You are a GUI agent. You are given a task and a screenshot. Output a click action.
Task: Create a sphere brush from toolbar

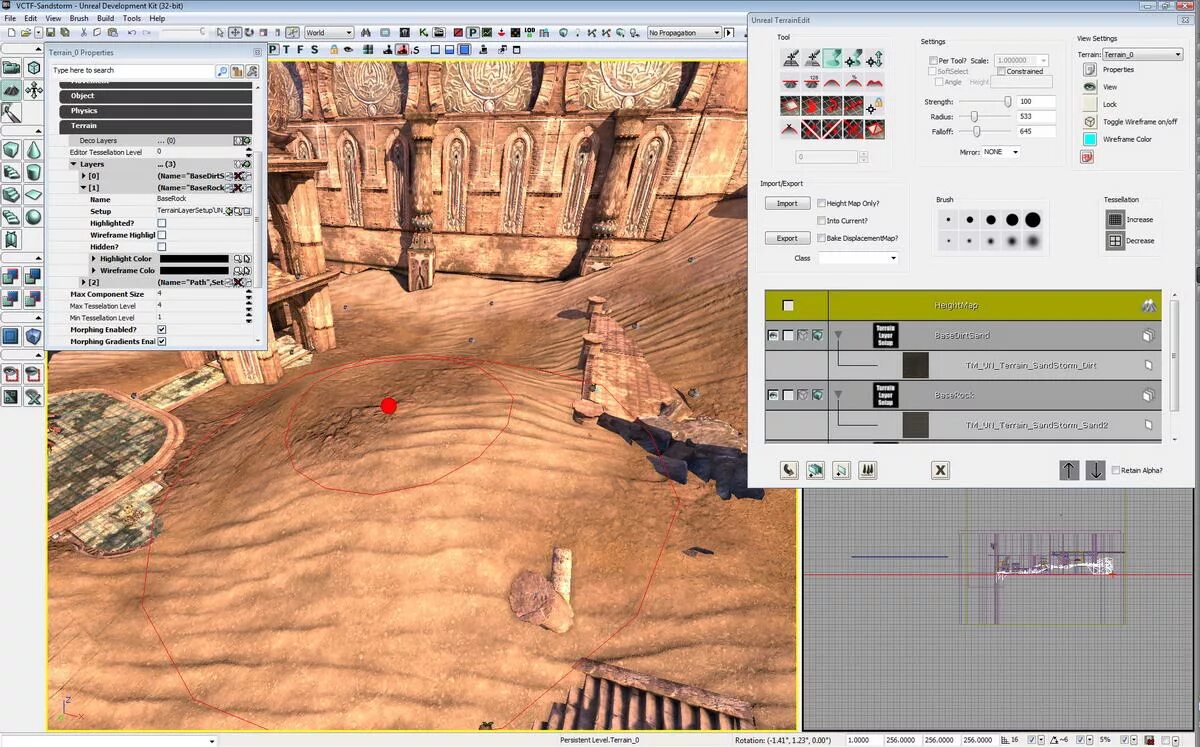pyautogui.click(x=34, y=217)
